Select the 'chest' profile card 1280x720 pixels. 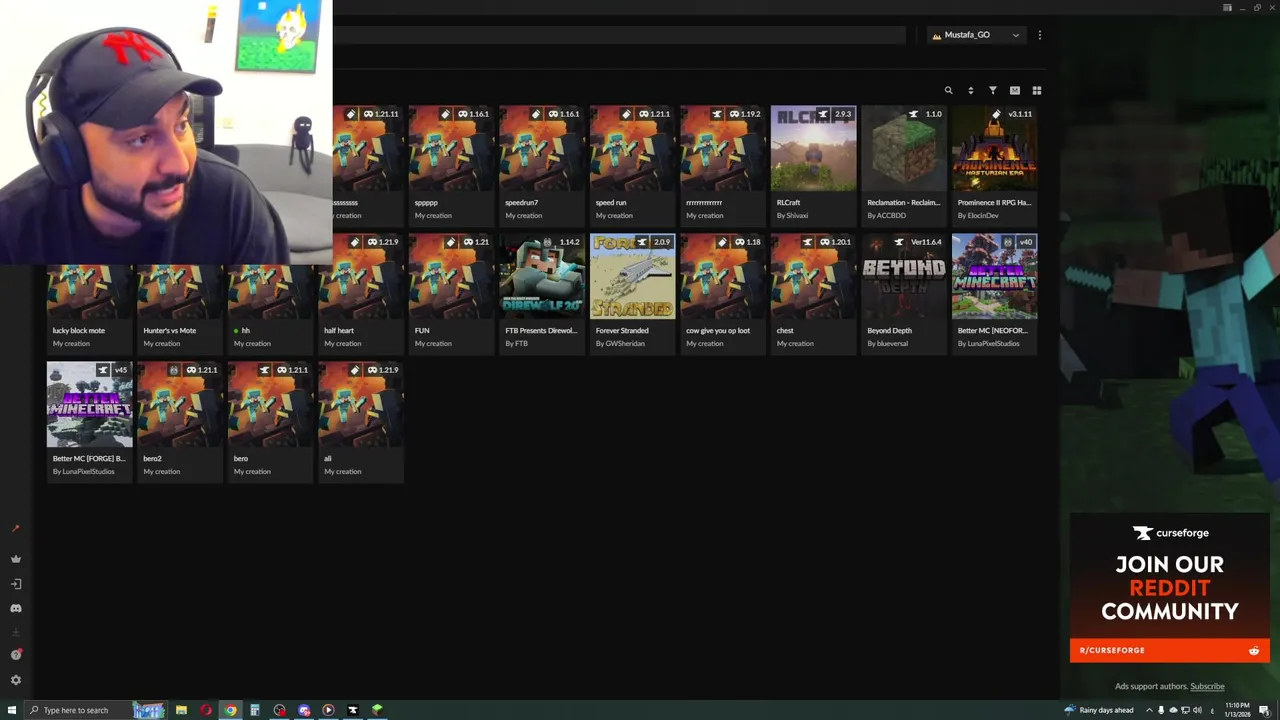pyautogui.click(x=813, y=293)
